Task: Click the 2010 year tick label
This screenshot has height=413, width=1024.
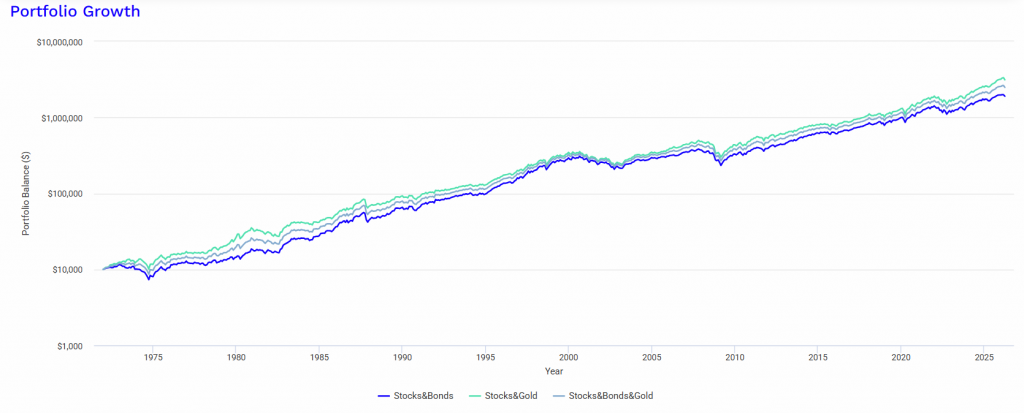Action: [x=735, y=358]
